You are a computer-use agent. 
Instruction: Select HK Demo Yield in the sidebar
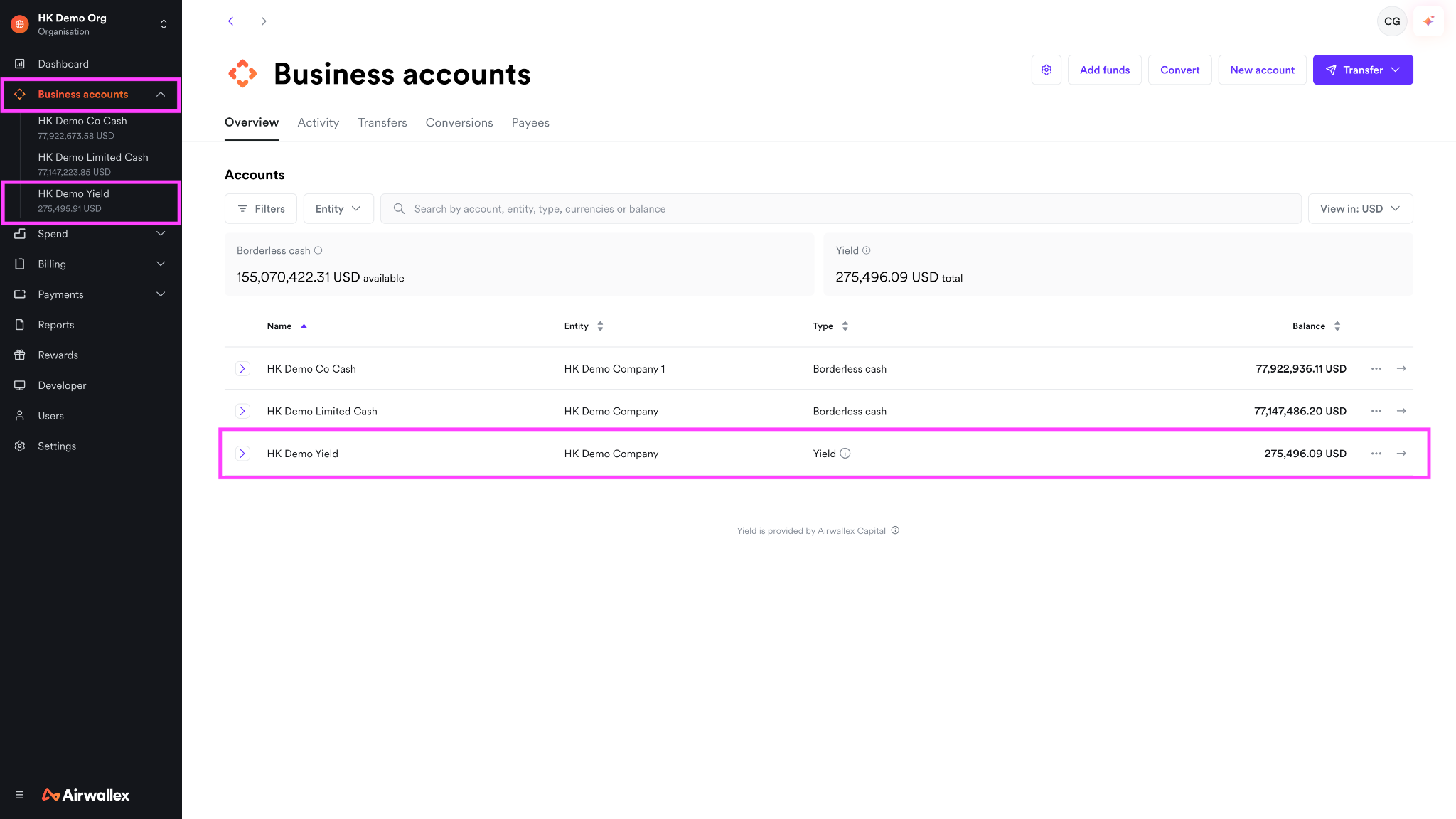pos(91,200)
